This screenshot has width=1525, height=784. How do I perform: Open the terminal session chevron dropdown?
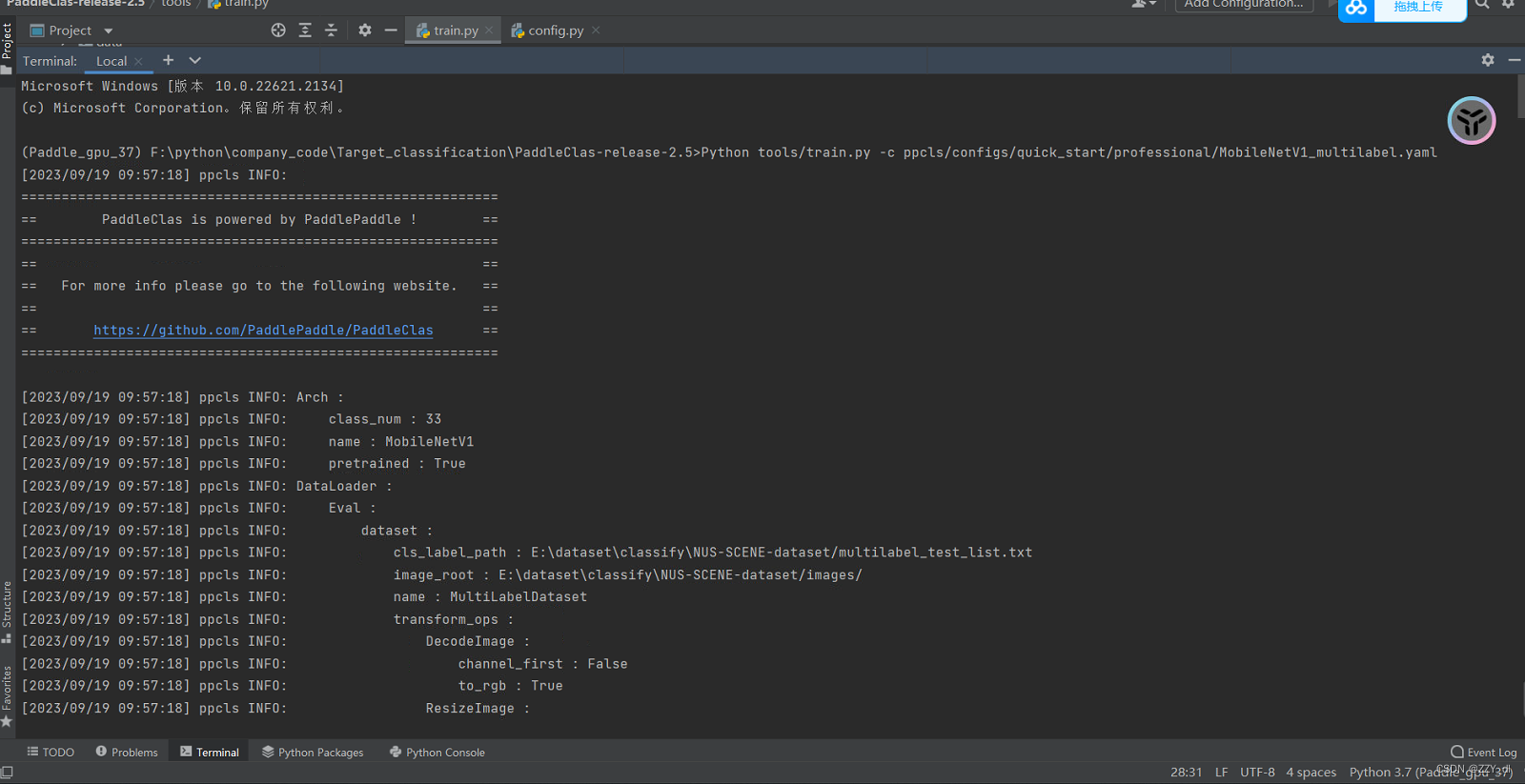click(x=194, y=60)
